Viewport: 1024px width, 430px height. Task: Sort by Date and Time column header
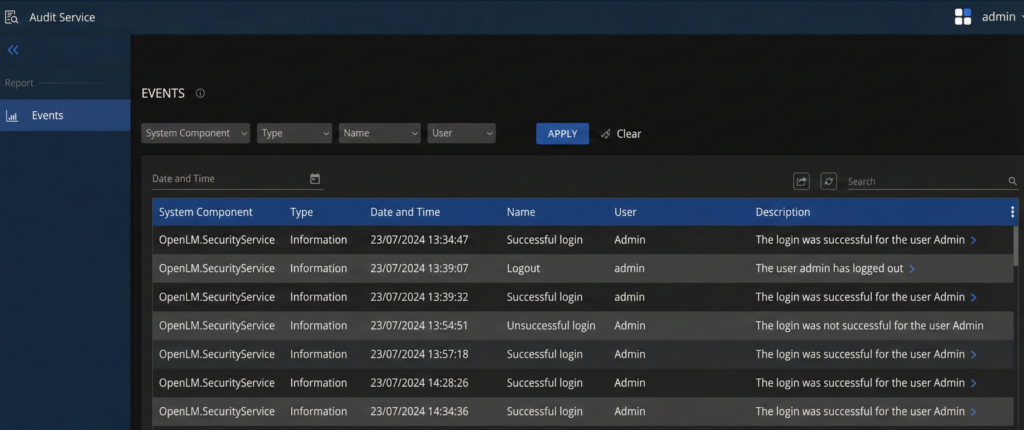tap(405, 212)
